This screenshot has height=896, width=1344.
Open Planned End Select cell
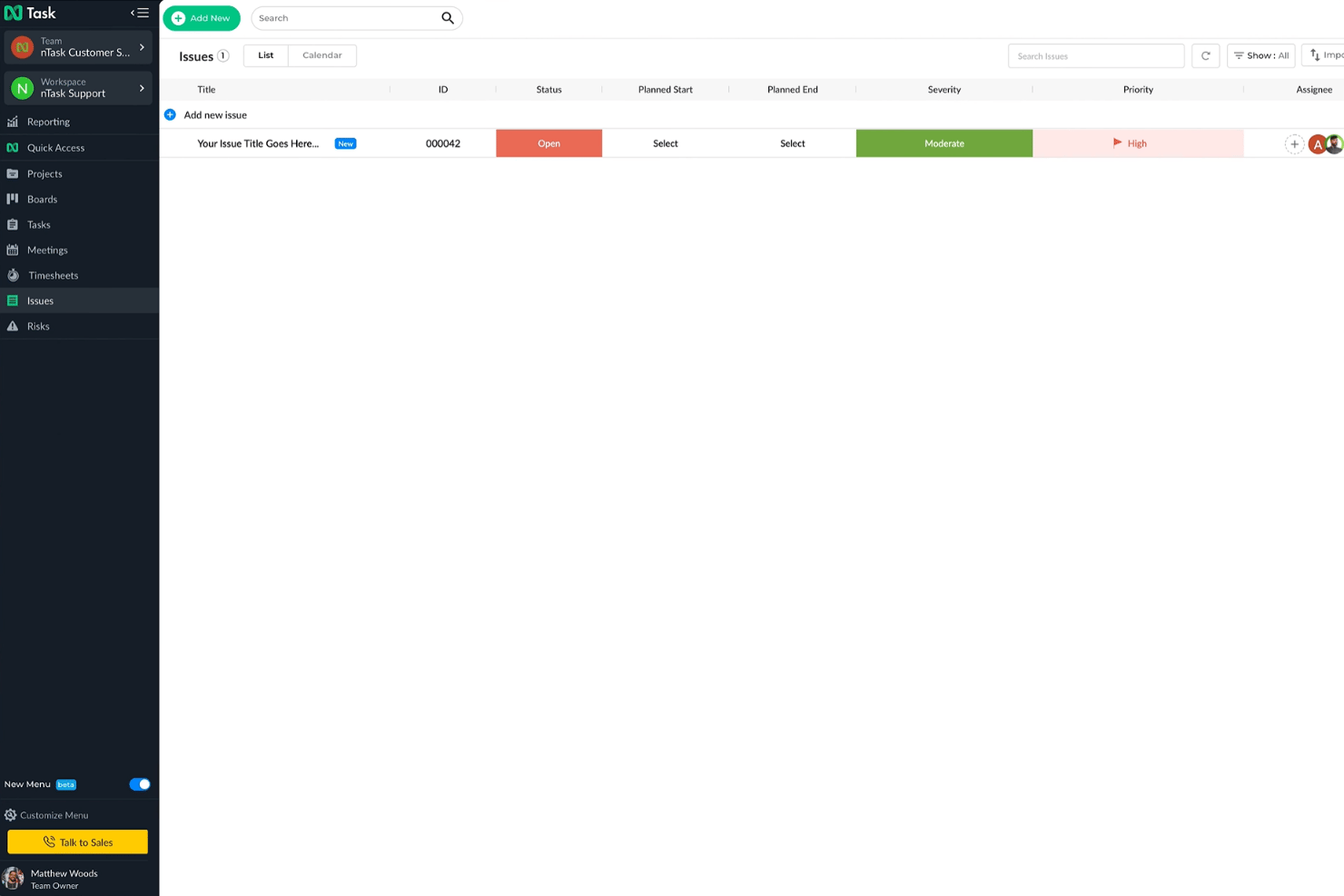click(x=793, y=143)
